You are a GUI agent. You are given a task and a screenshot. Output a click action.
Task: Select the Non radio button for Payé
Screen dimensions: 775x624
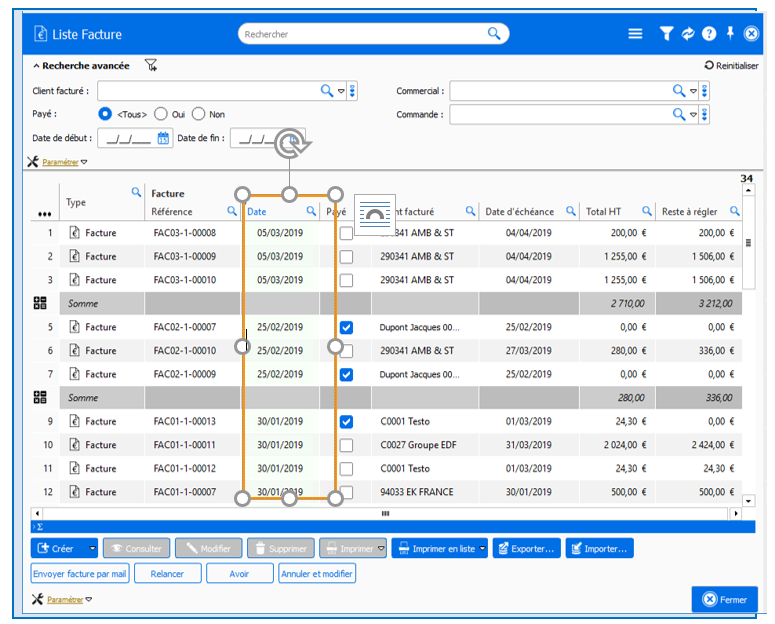(198, 114)
